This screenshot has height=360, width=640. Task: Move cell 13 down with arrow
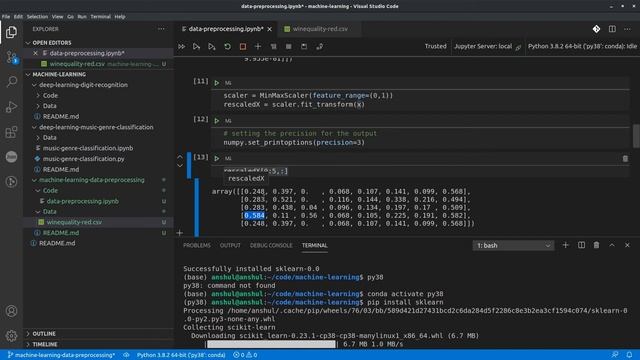click(x=180, y=166)
